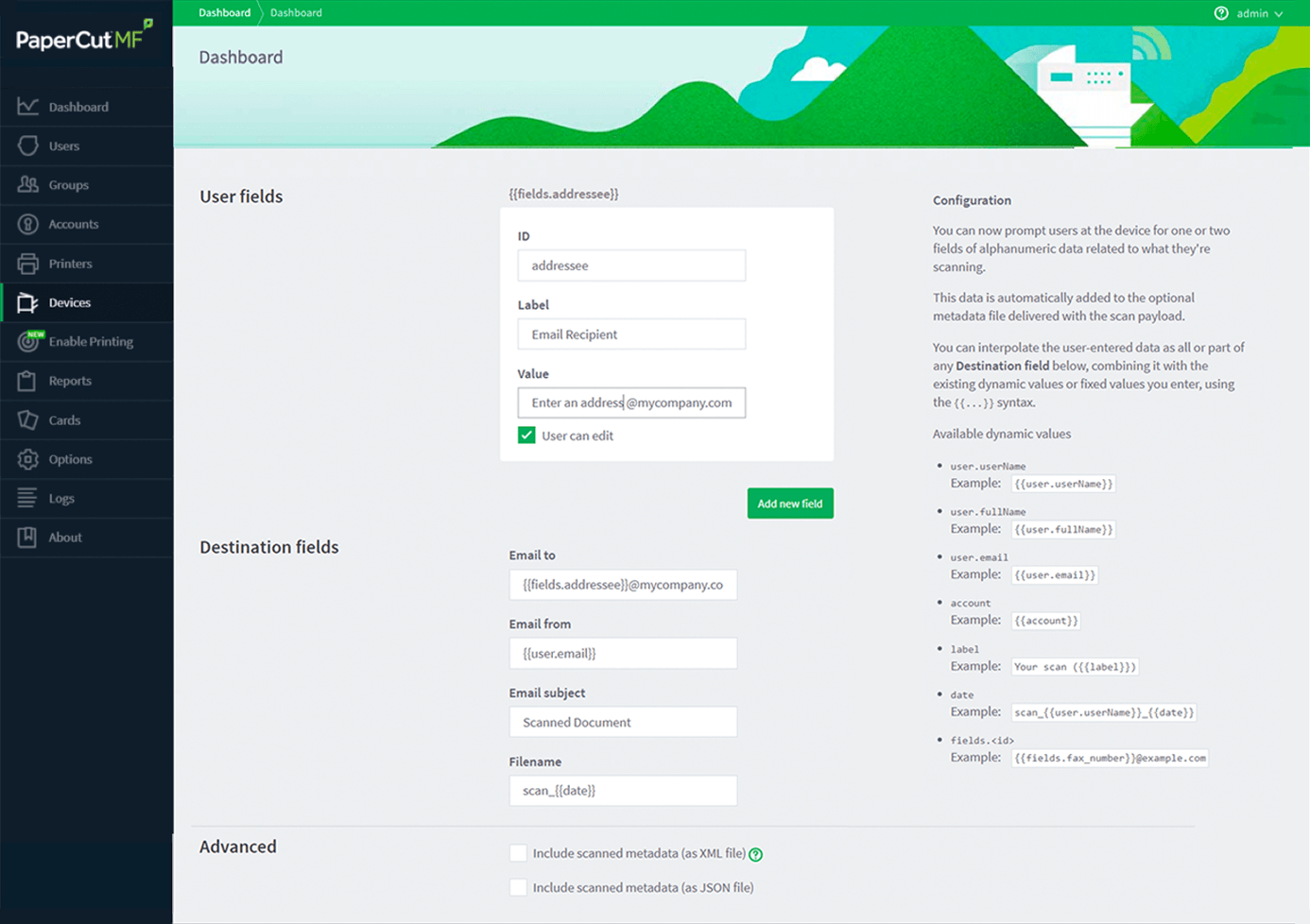
Task: Uncheck the User can edit checkbox
Action: tap(526, 436)
